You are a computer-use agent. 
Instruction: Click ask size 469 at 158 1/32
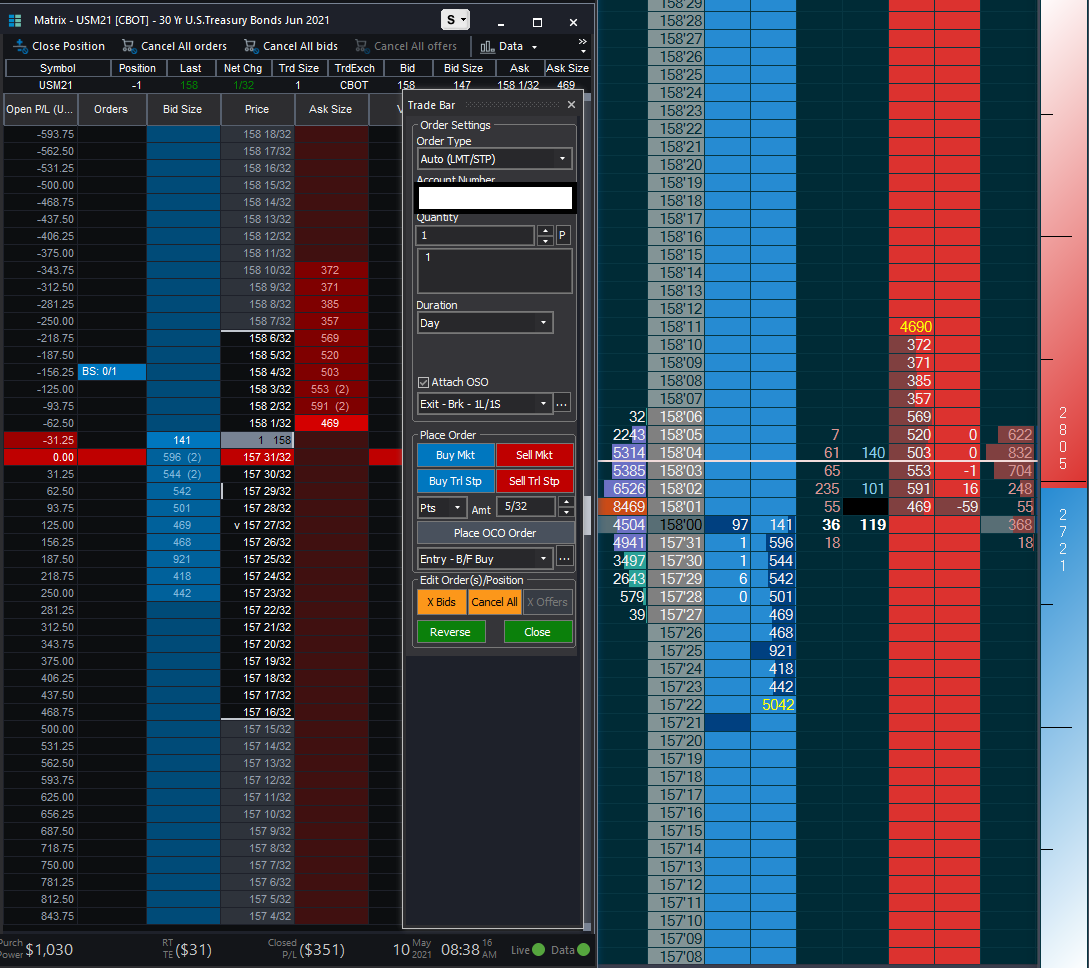(331, 423)
